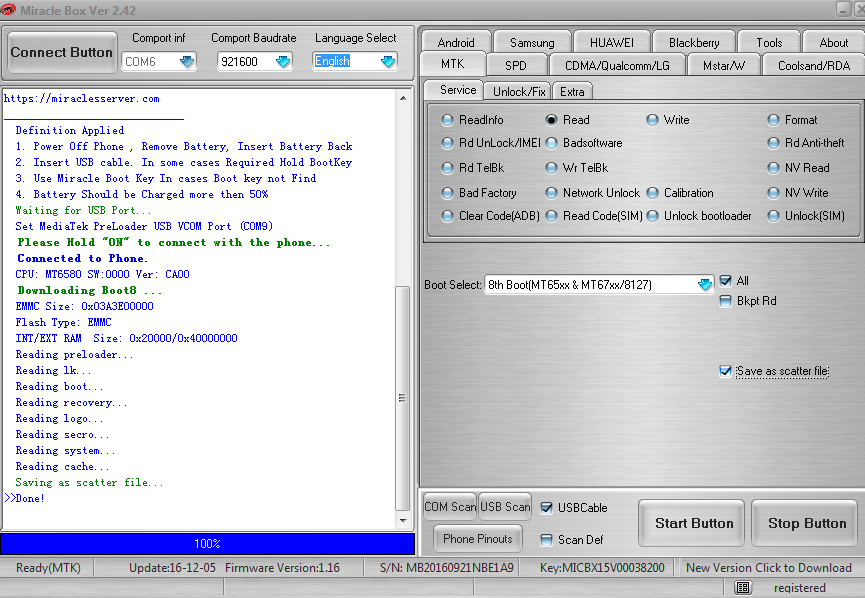Open the Blackberry tab
Image resolution: width=865 pixels, height=598 pixels.
click(x=694, y=42)
